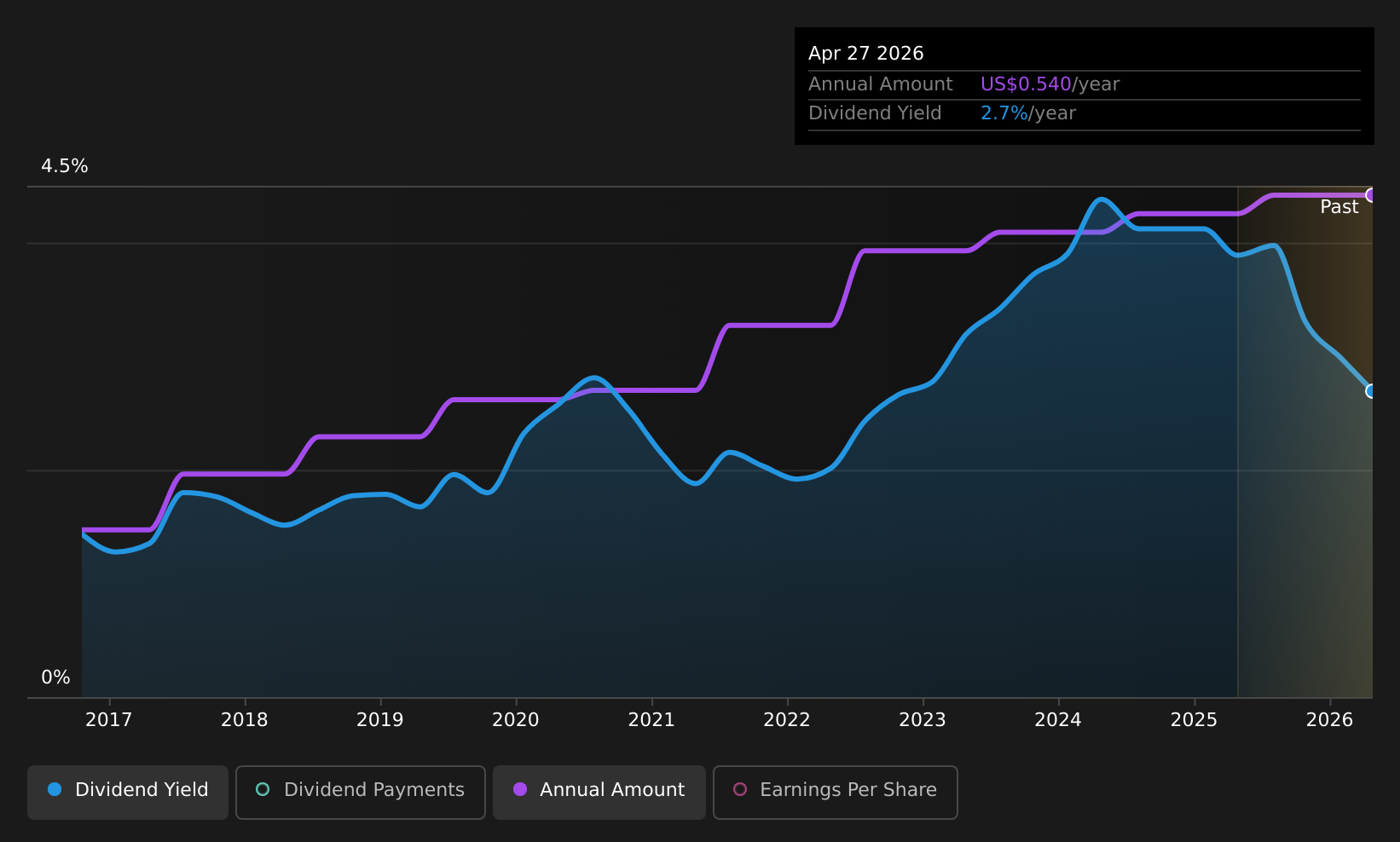Click the 2022 x-axis label
1400x842 pixels.
(x=787, y=720)
